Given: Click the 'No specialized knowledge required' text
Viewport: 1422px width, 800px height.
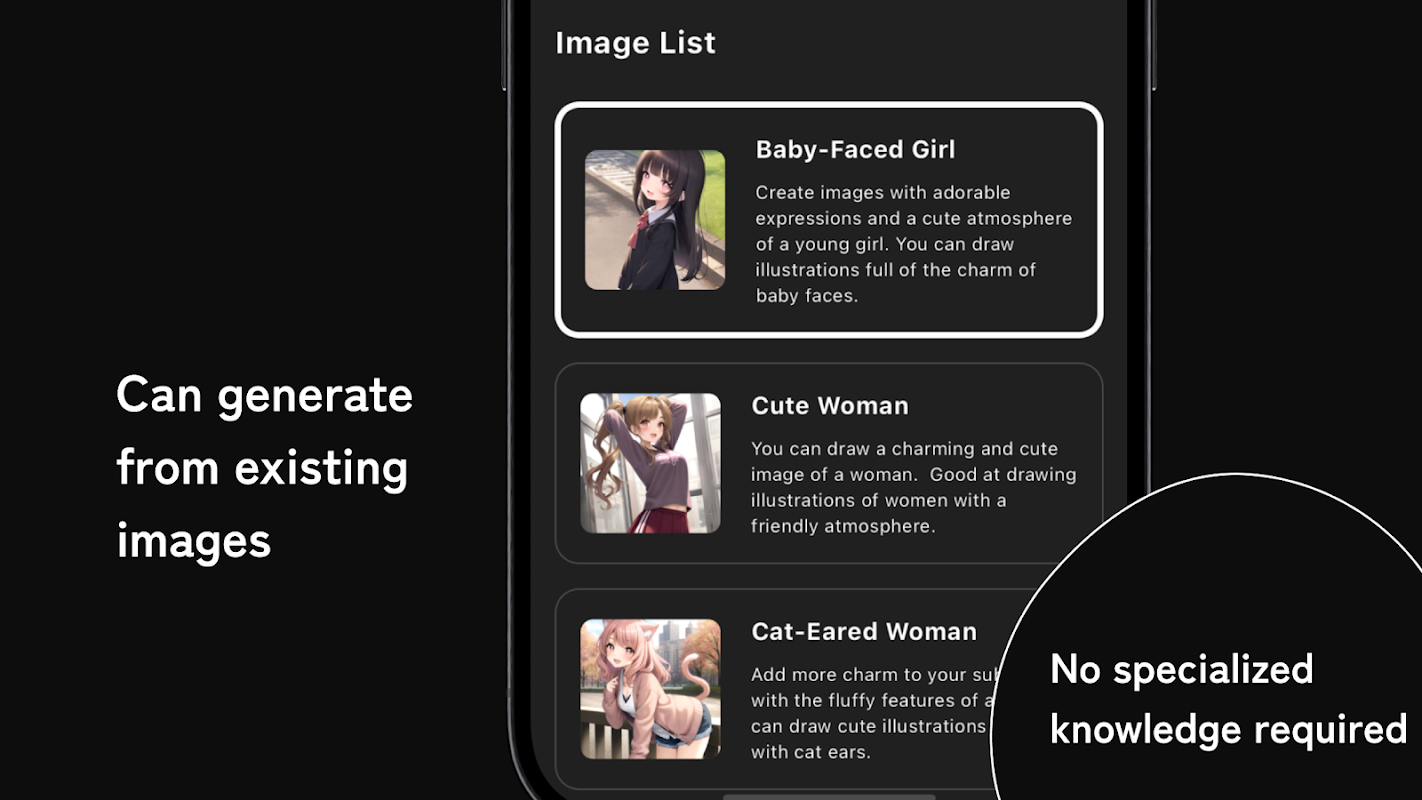Looking at the screenshot, I should coord(1229,699).
